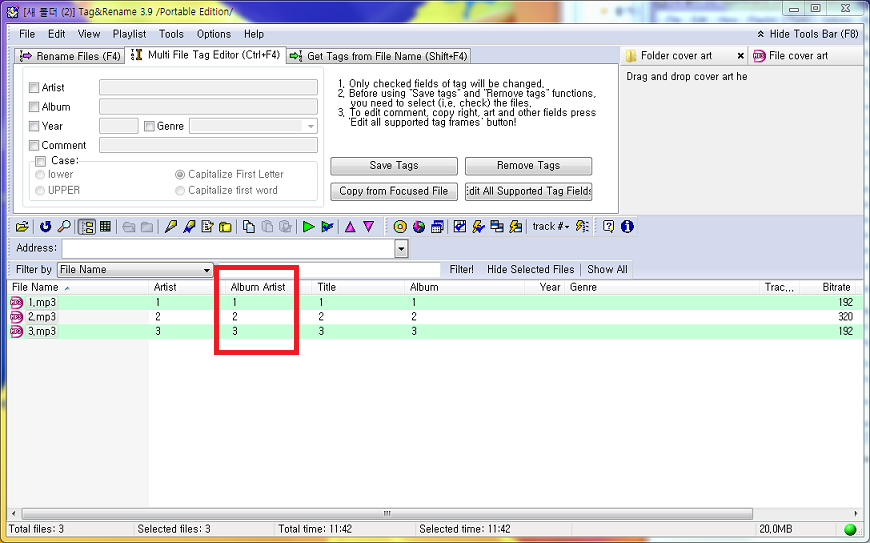Click the green play icon with blue checkmark

point(327,226)
